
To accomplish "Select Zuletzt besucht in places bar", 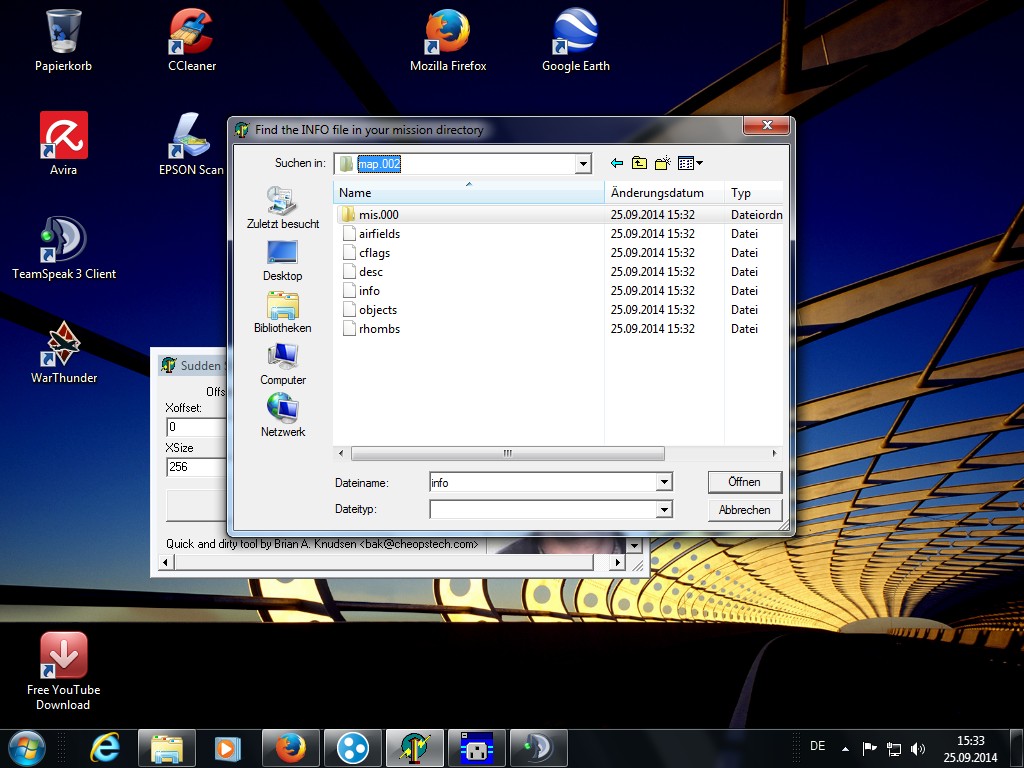I will 283,208.
